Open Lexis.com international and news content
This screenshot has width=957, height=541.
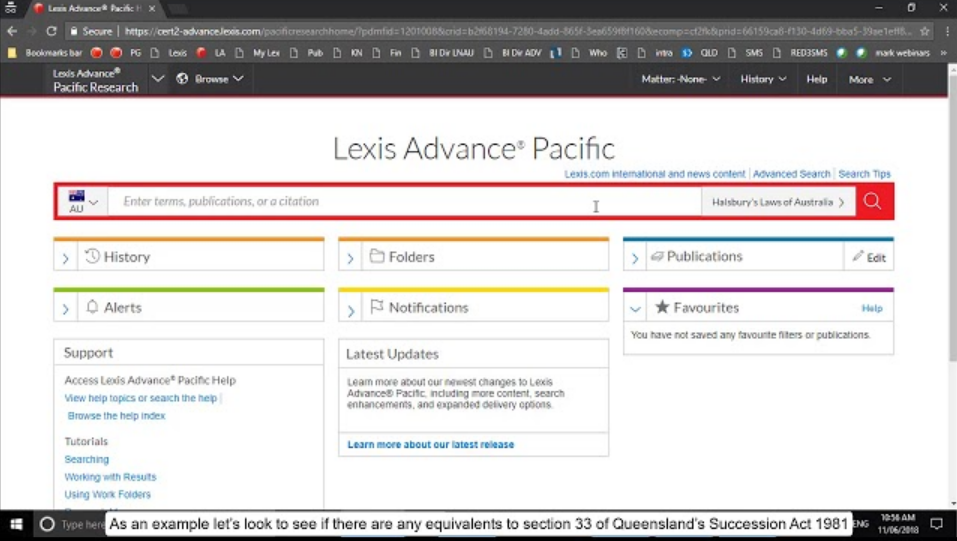[x=654, y=174]
